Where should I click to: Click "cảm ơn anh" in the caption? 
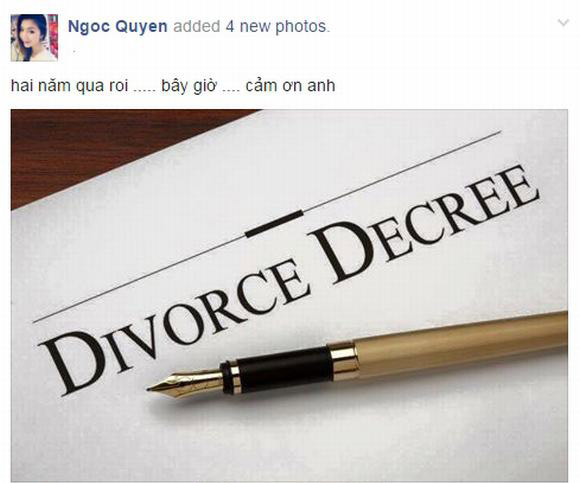[x=290, y=86]
